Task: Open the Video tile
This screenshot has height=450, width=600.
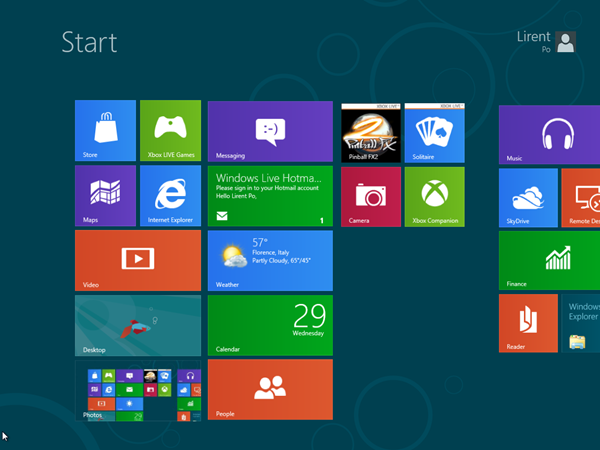Action: pyautogui.click(x=138, y=260)
